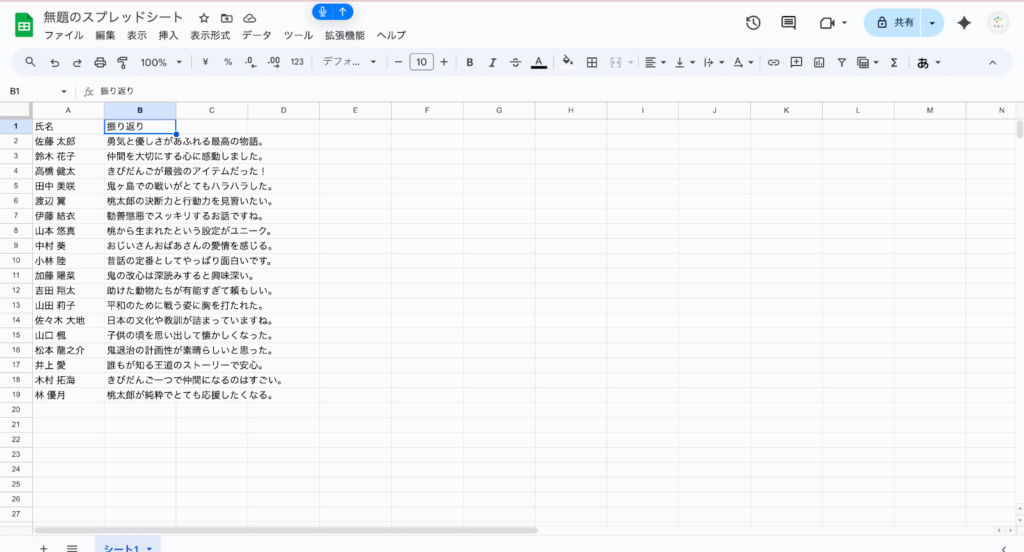Open the fill color picker
1024x552 pixels.
(567, 62)
